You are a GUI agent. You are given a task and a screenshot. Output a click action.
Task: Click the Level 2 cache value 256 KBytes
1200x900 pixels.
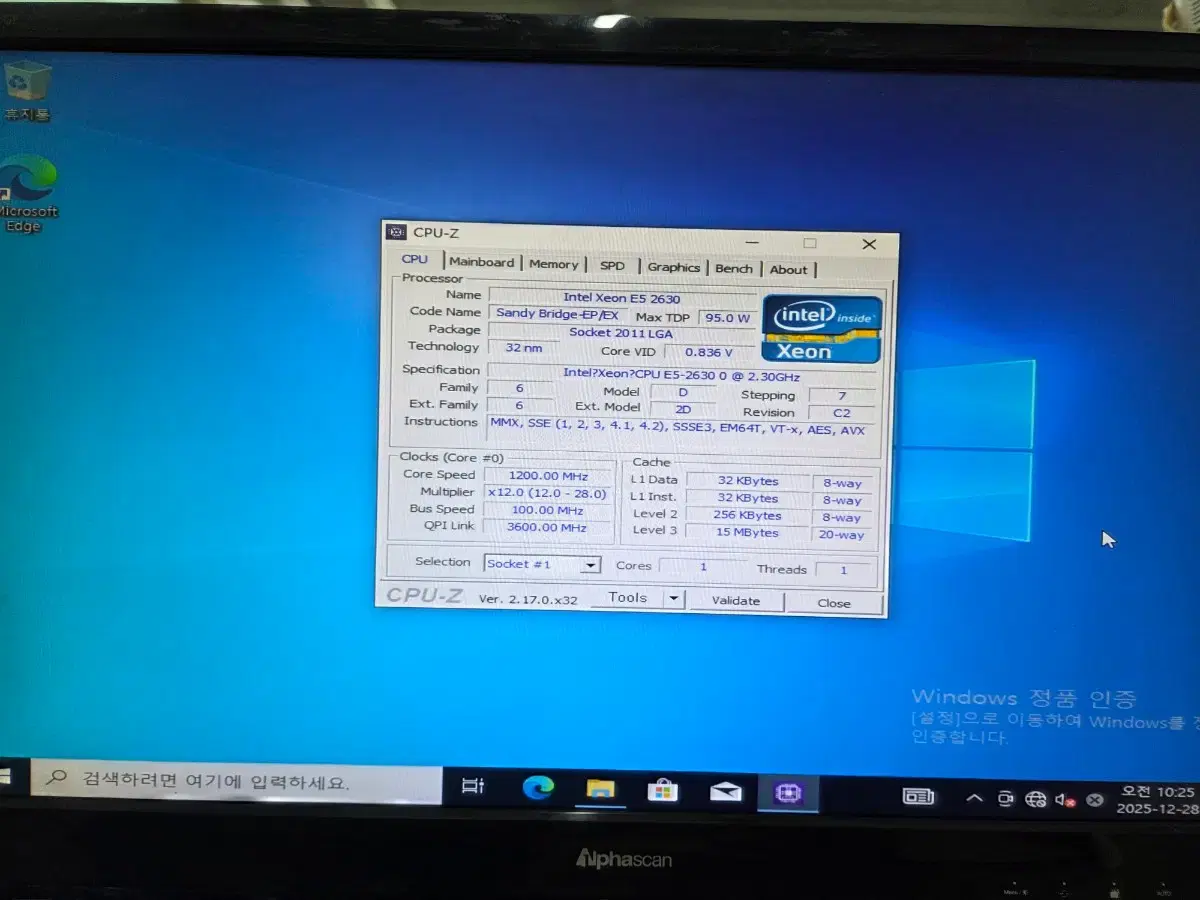click(x=747, y=515)
